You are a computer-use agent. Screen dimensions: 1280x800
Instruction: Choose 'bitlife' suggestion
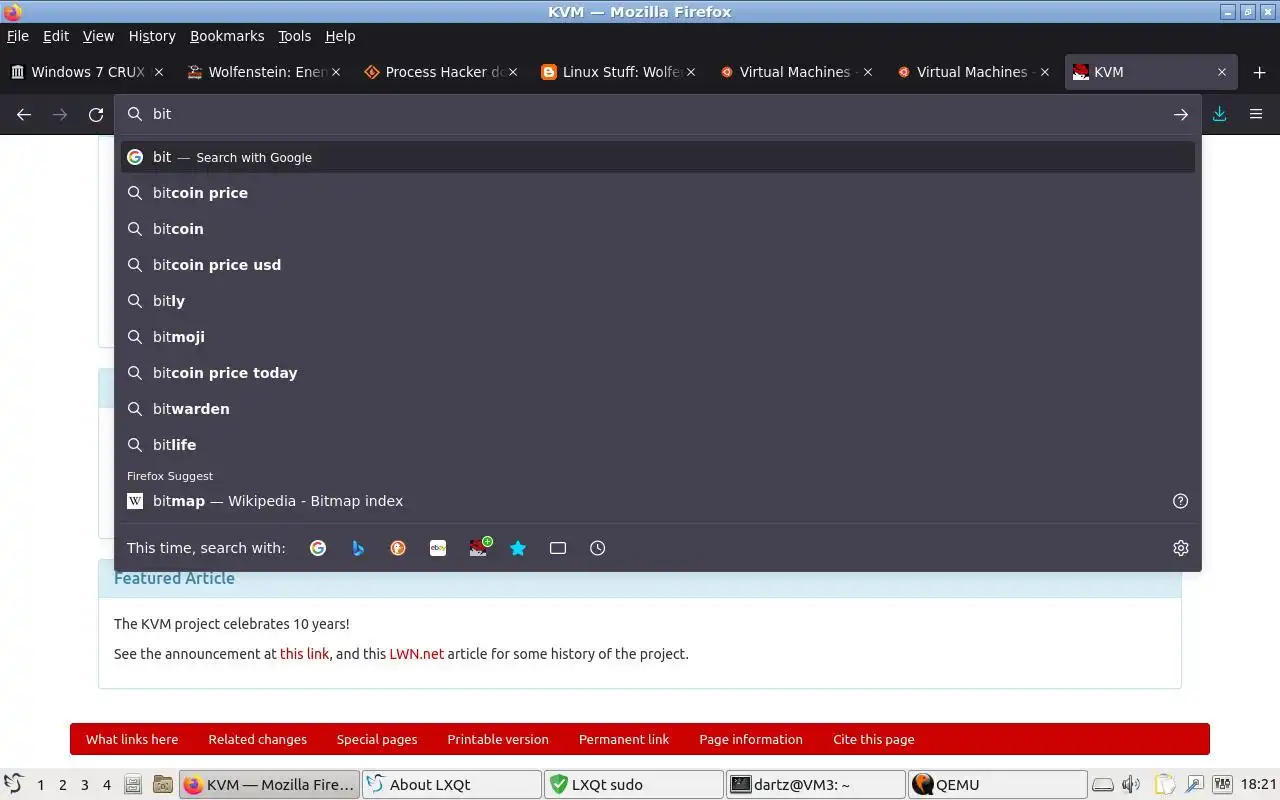(x=658, y=445)
